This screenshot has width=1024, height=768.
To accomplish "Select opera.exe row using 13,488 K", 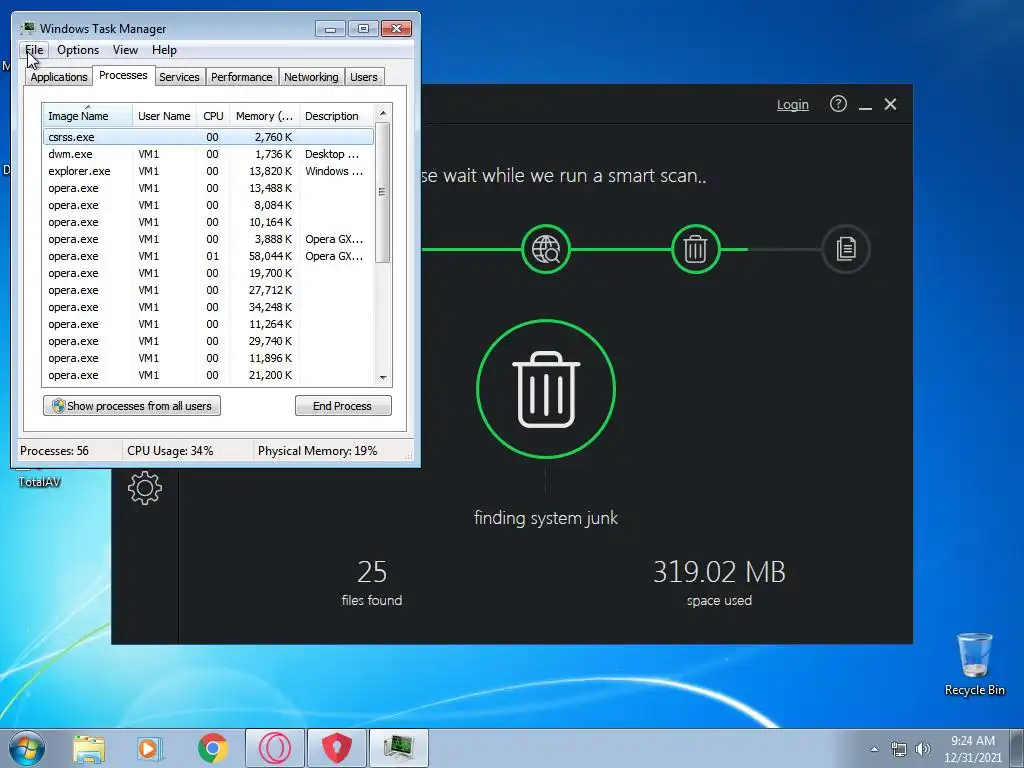I will (208, 188).
